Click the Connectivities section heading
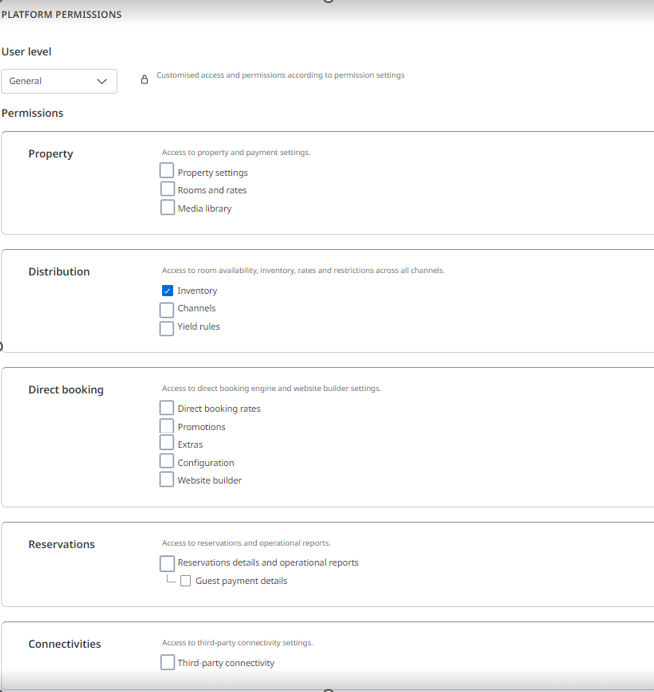The image size is (654, 692). [x=65, y=644]
